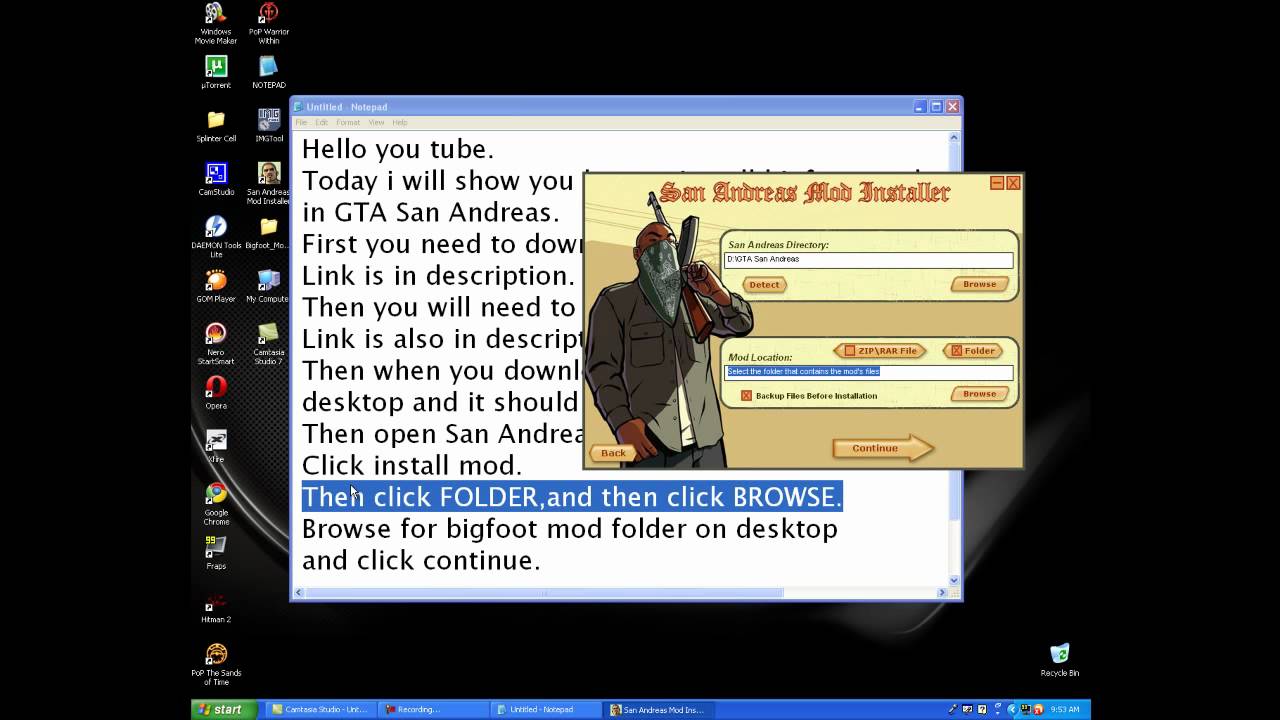Viewport: 1280px width, 720px height.
Task: Click Notepad horizontal scrollbar right arrow
Action: tap(941, 593)
